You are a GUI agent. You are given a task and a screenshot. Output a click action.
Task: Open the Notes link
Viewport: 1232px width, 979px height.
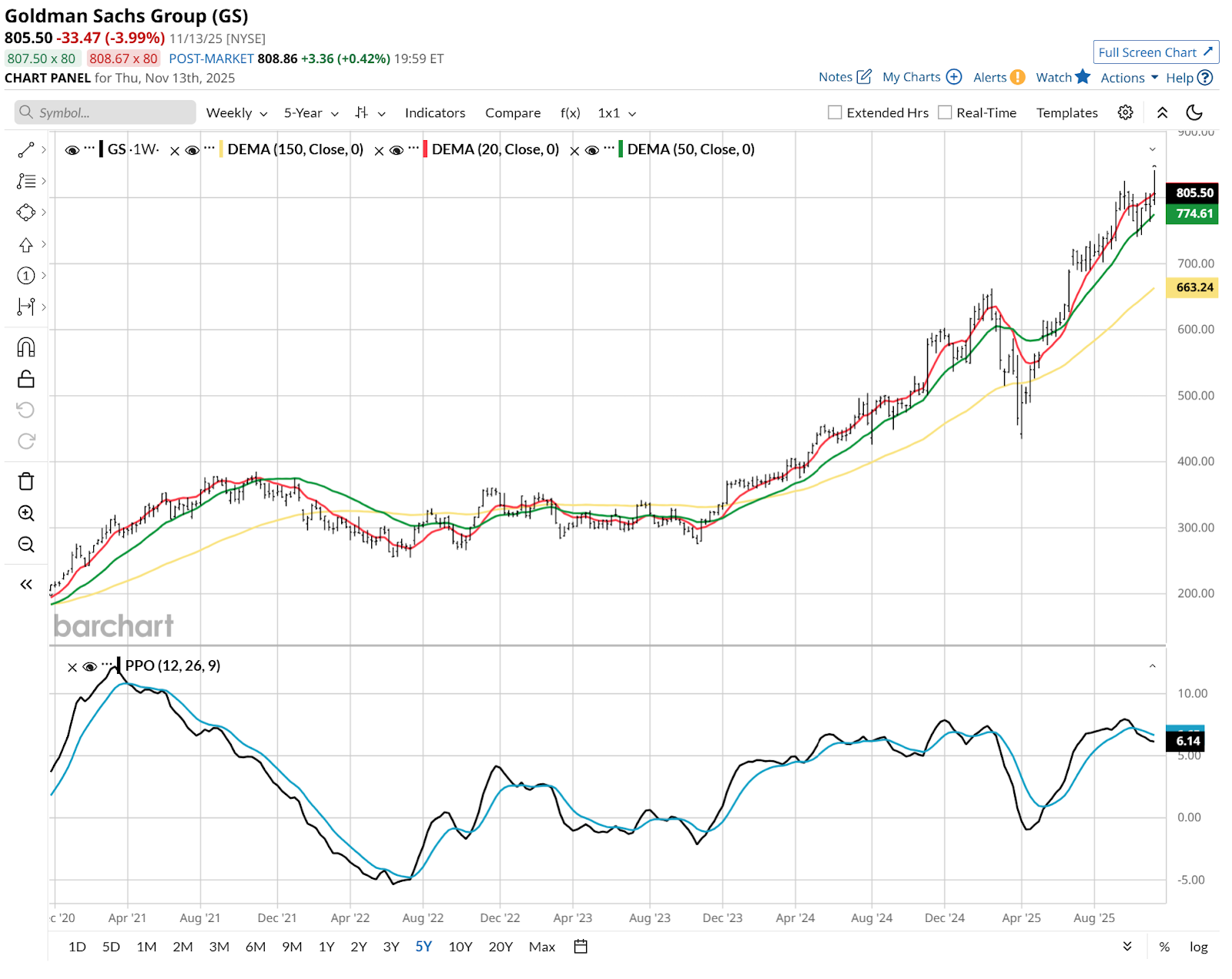pyautogui.click(x=845, y=77)
